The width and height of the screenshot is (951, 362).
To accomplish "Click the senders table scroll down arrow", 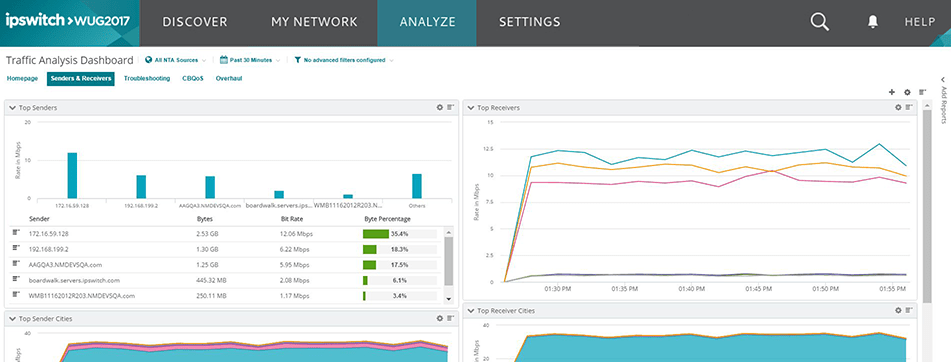I will (449, 299).
